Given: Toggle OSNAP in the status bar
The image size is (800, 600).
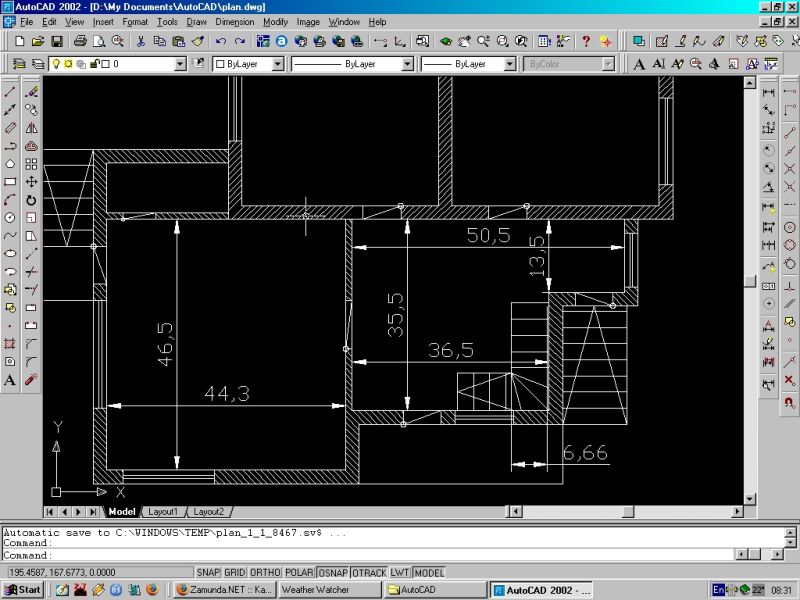Looking at the screenshot, I should 332,572.
